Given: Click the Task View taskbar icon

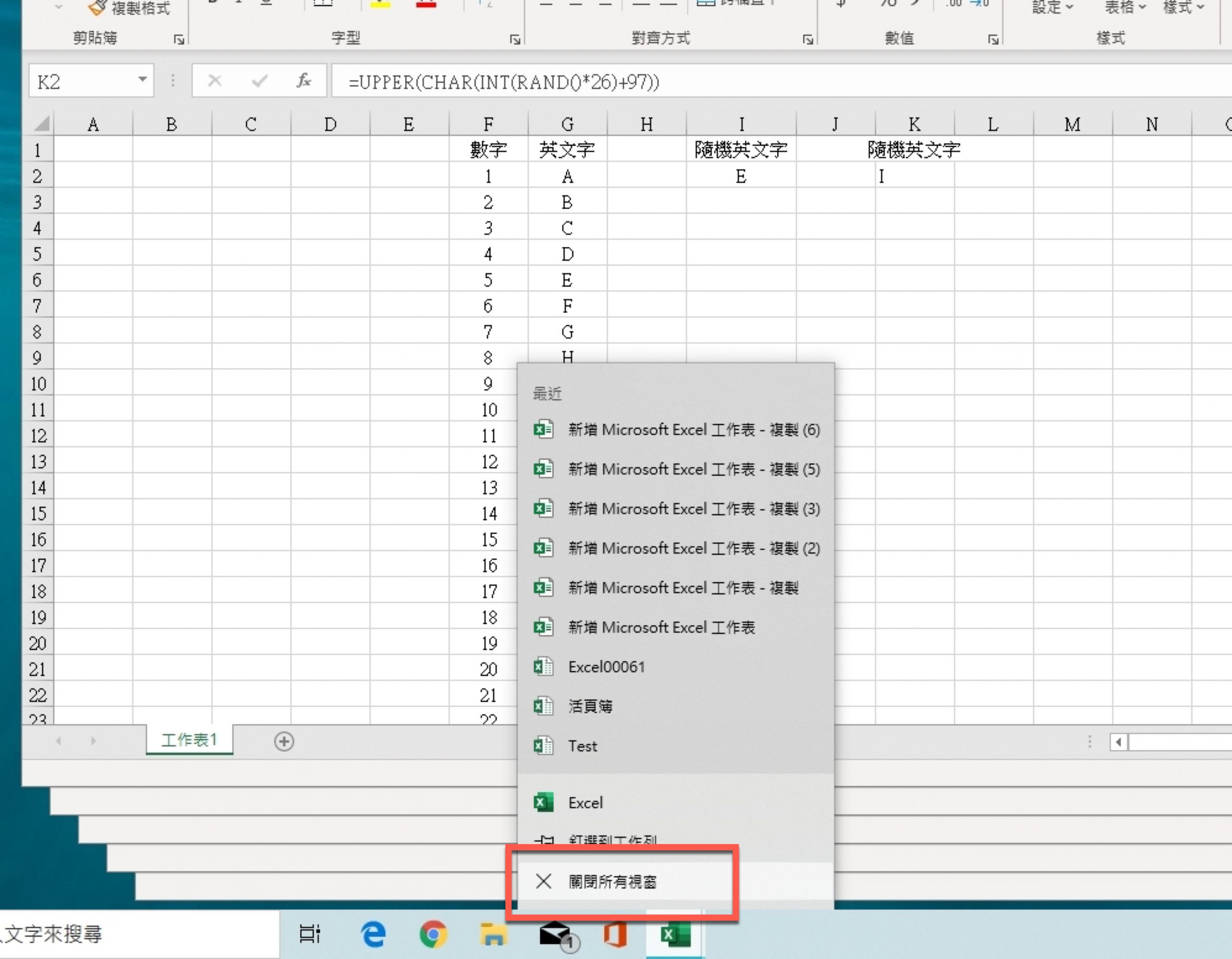Looking at the screenshot, I should 309,934.
